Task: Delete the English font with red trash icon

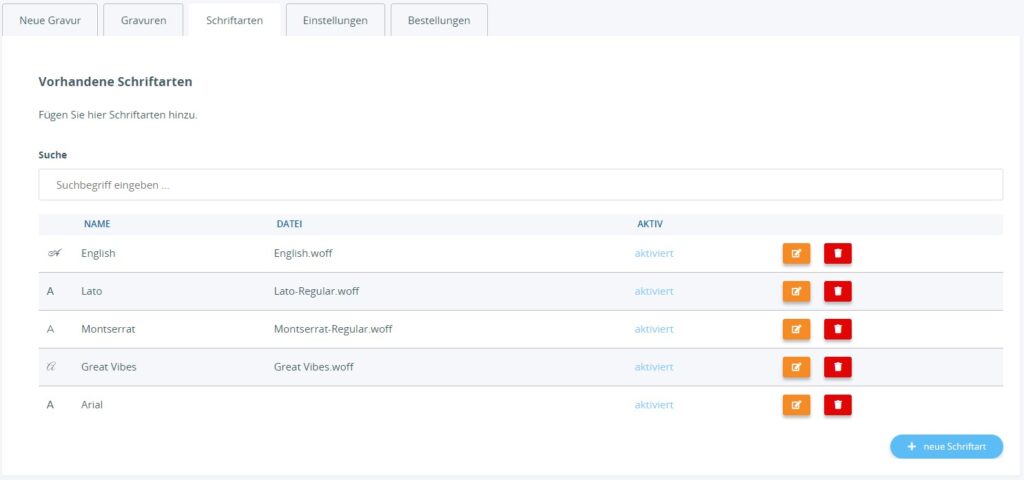Action: pyautogui.click(x=837, y=254)
